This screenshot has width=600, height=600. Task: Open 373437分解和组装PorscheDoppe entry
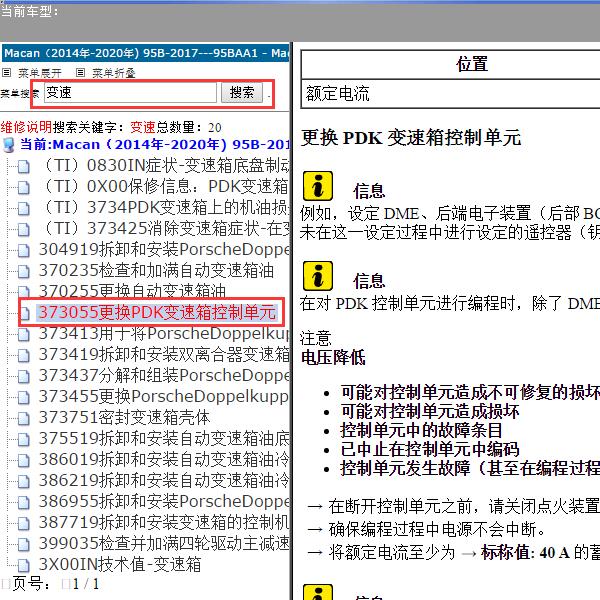[164, 376]
